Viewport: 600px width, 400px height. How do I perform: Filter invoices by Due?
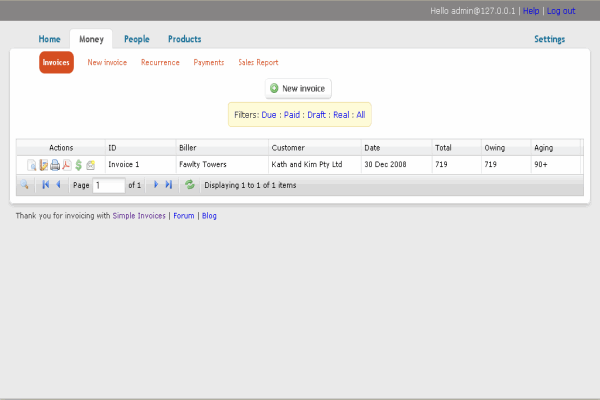click(x=269, y=115)
